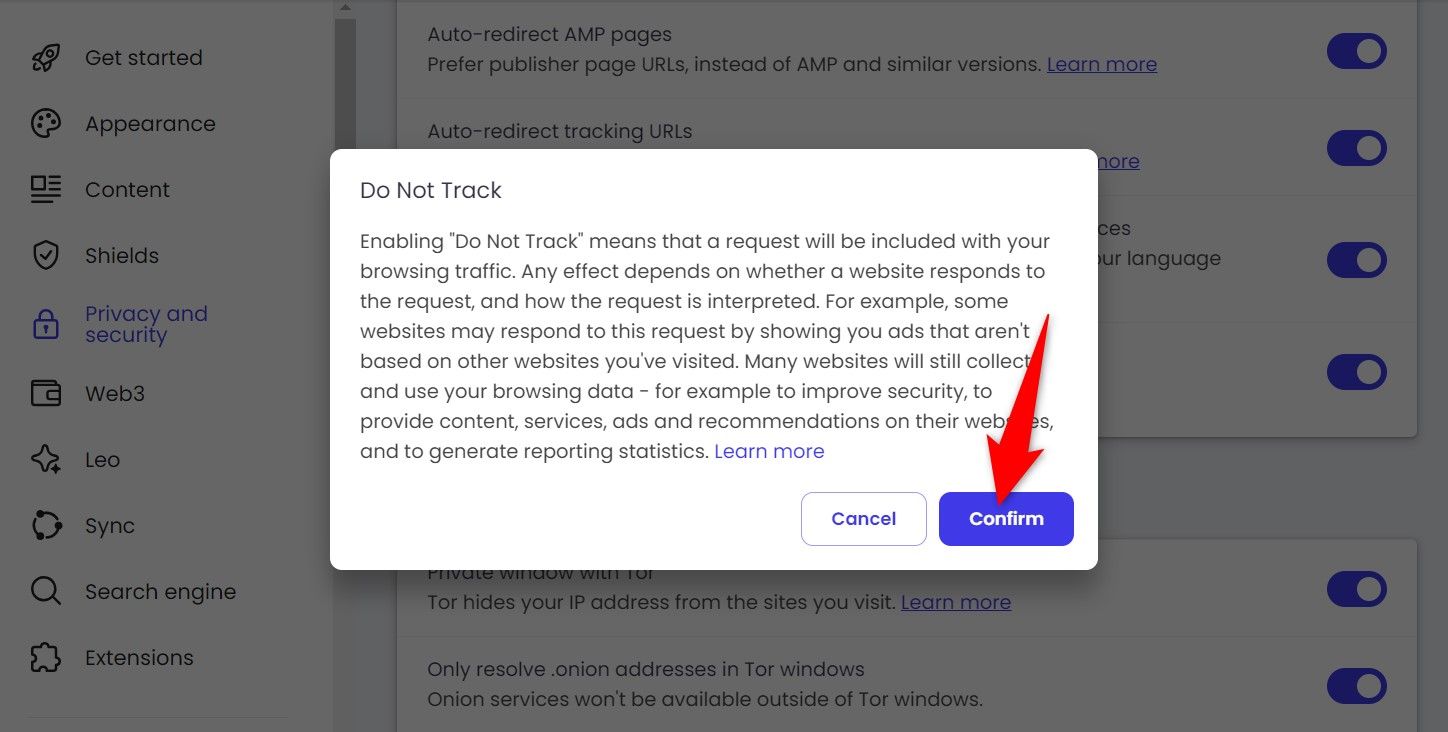The height and width of the screenshot is (732, 1448).
Task: Disable Private window with Tor
Action: click(x=1357, y=589)
